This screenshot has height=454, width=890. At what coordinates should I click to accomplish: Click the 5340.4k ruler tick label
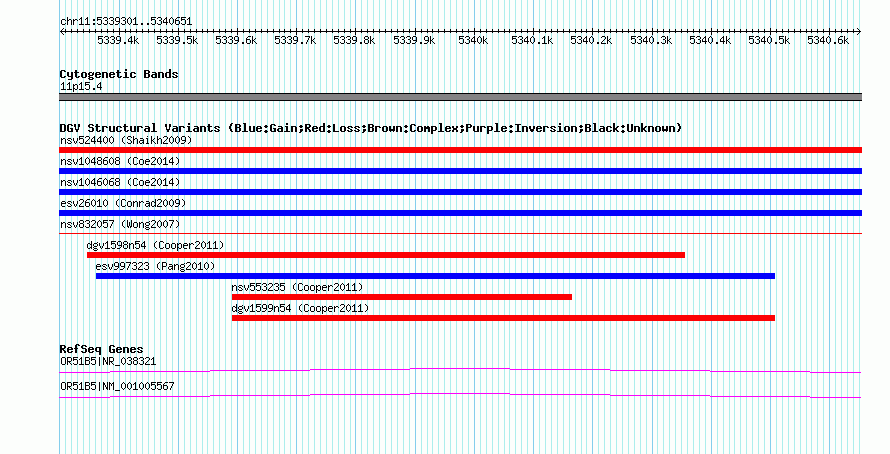tap(710, 40)
